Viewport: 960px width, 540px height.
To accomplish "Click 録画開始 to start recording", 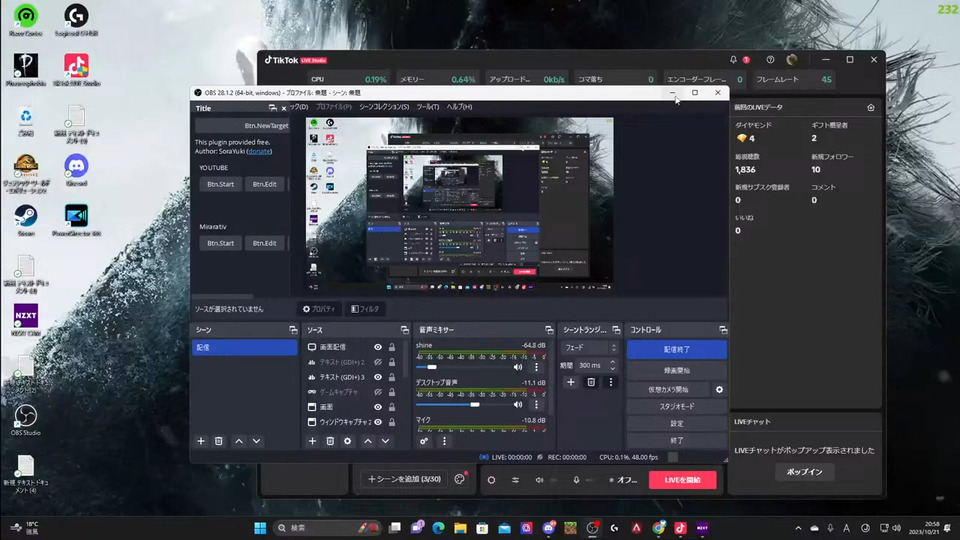I will [x=677, y=370].
